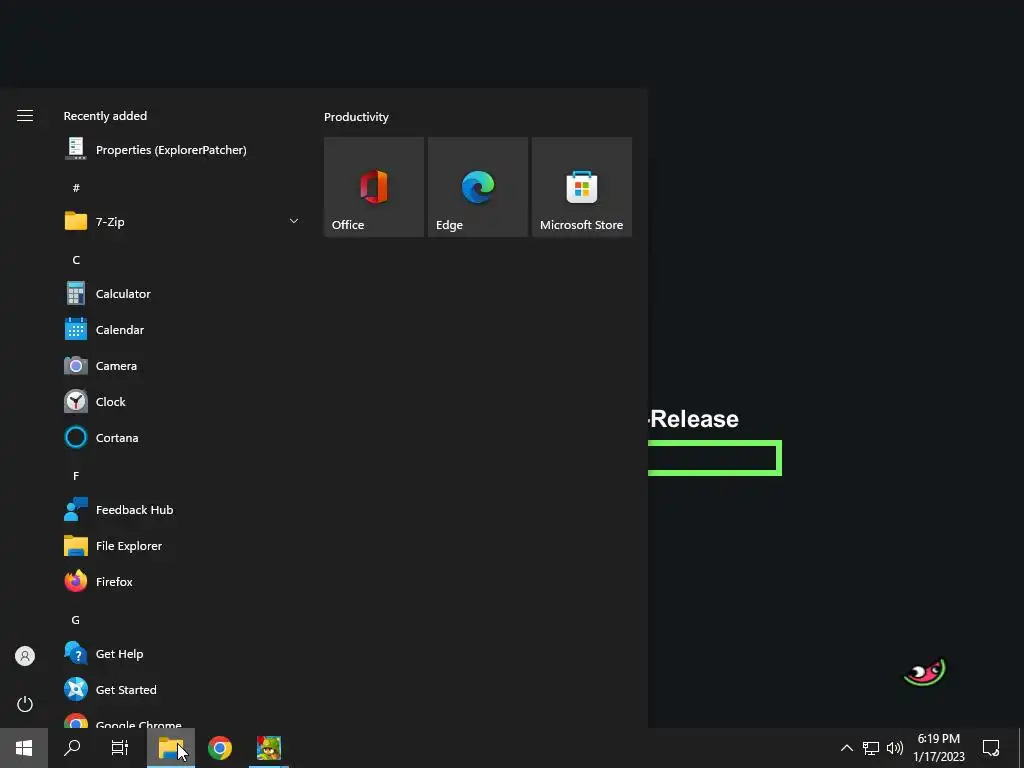Image resolution: width=1024 pixels, height=768 pixels.
Task: Click Show desktop sliver at taskbar end
Action: click(1021, 748)
